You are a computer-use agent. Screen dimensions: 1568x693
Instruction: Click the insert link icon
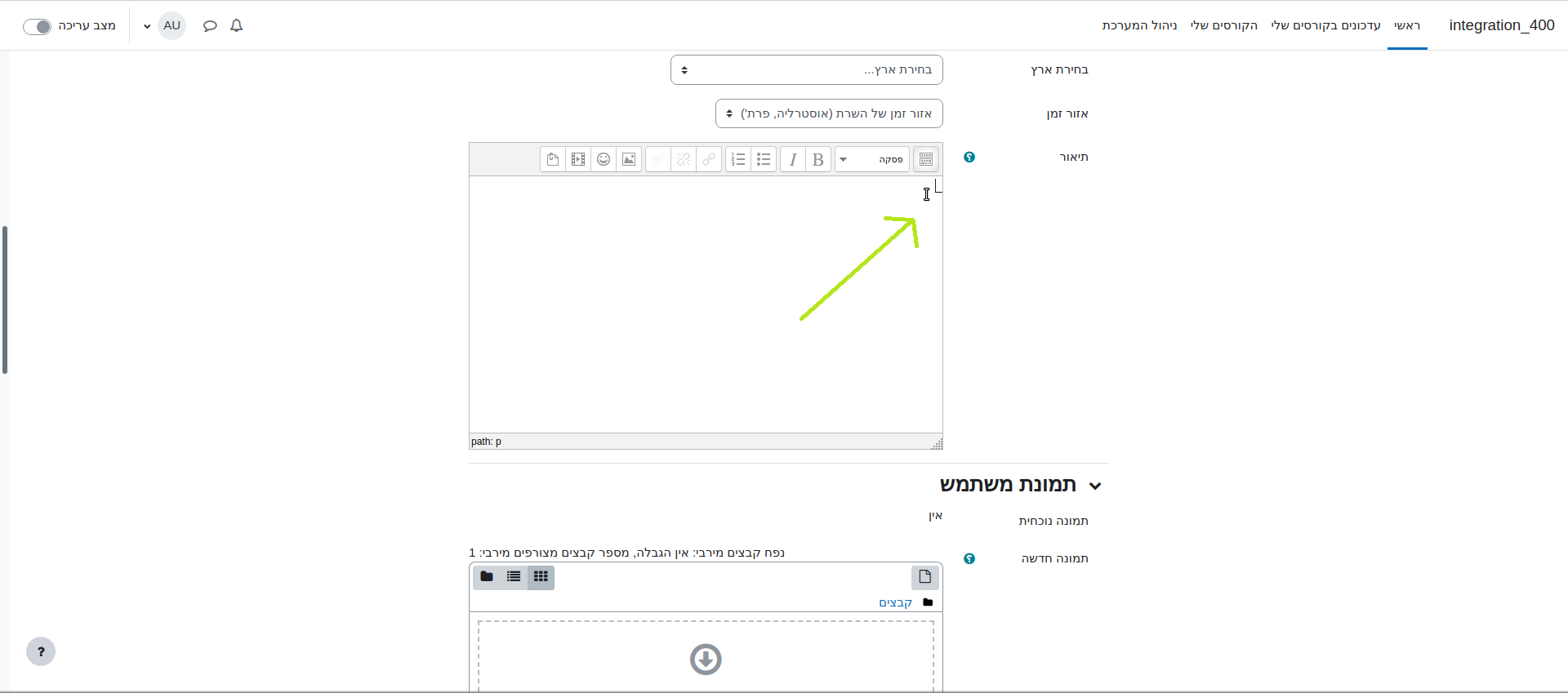tap(709, 159)
